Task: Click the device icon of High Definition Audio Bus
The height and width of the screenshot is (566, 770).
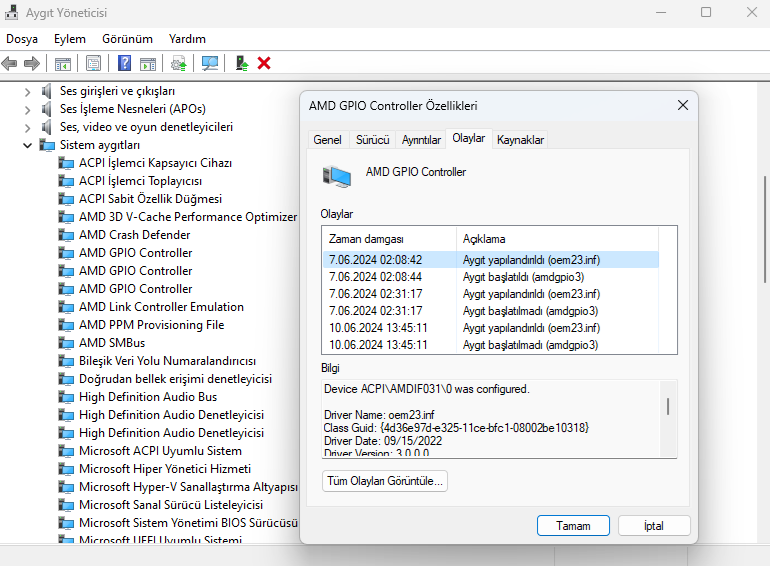Action: point(66,397)
